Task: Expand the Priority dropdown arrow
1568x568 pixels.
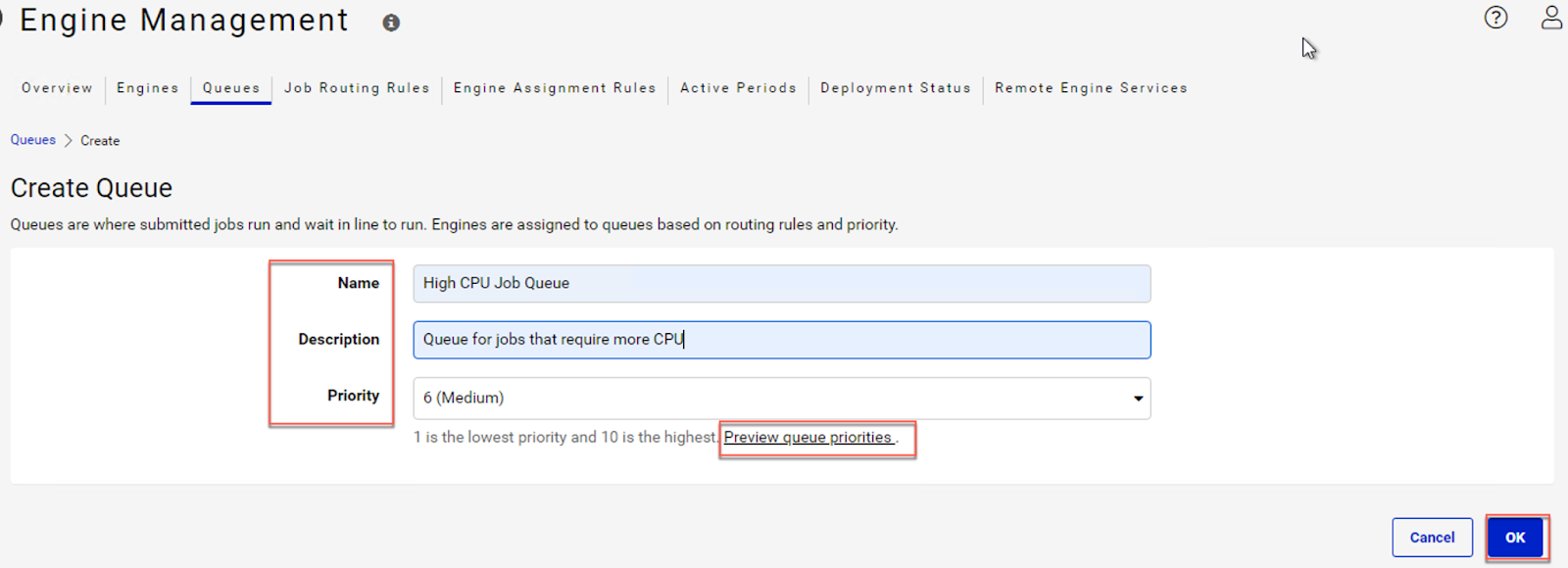Action: tap(1138, 399)
